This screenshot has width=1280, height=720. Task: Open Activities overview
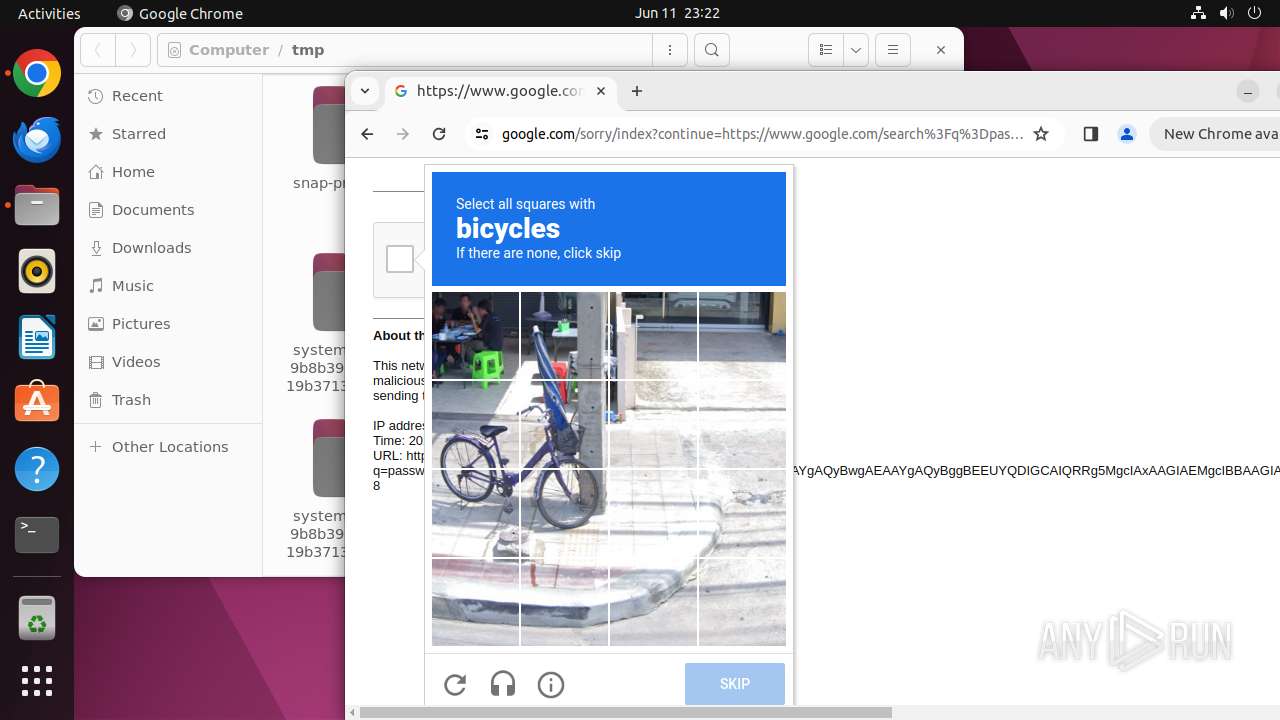tap(49, 13)
